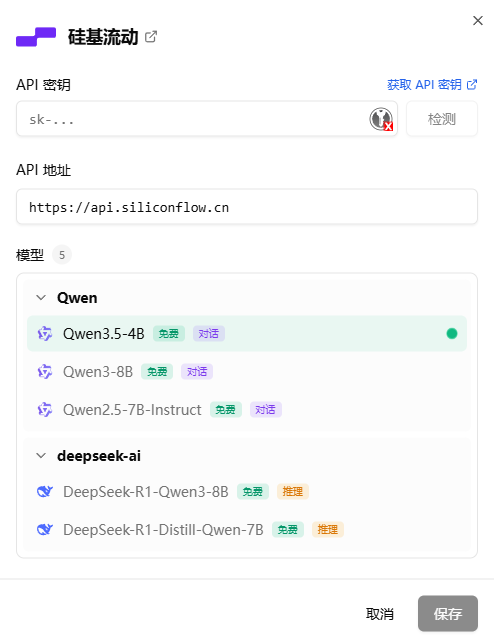Close the dialog with the X button
494x642 pixels.
click(478, 20)
